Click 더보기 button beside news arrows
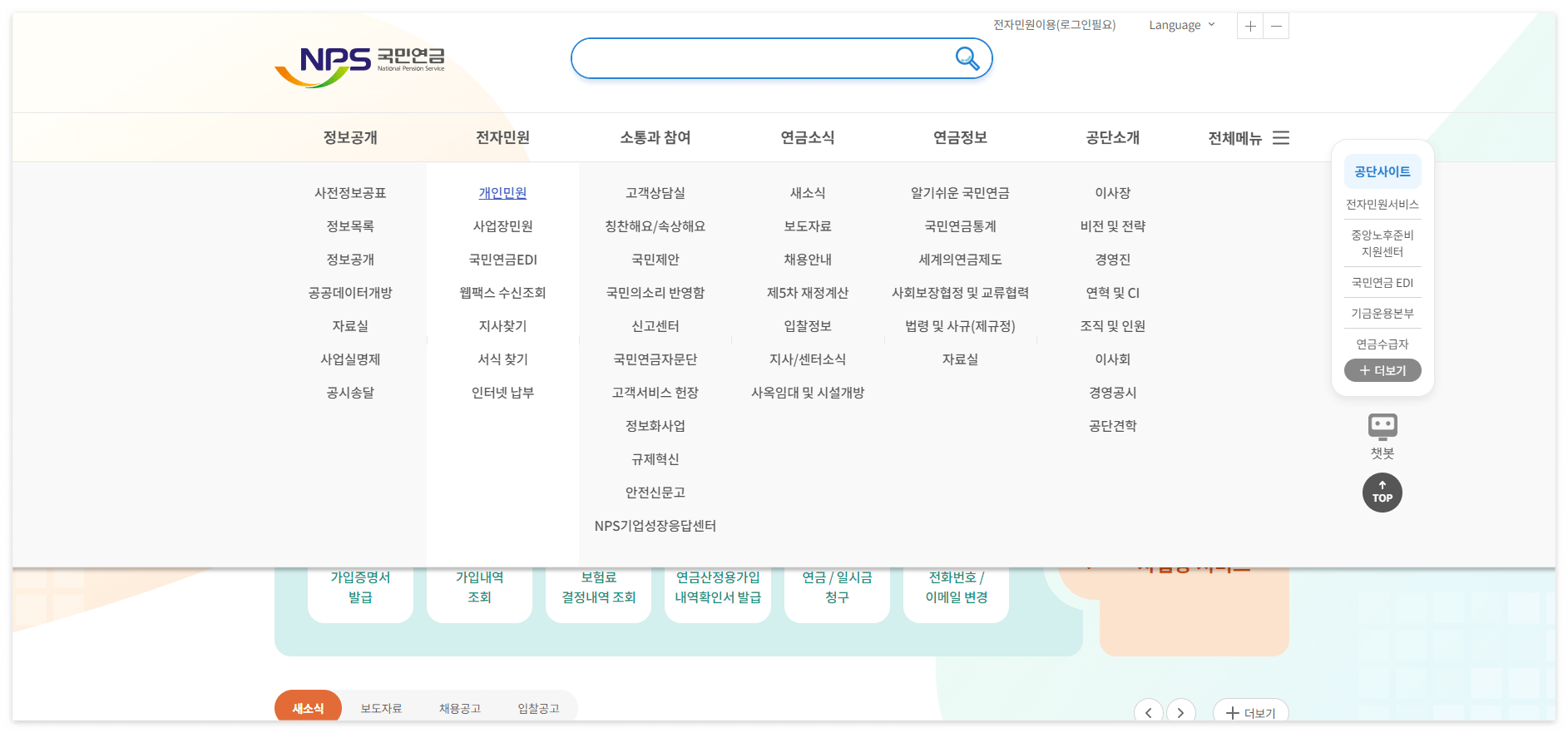The image size is (1568, 733). [1250, 713]
